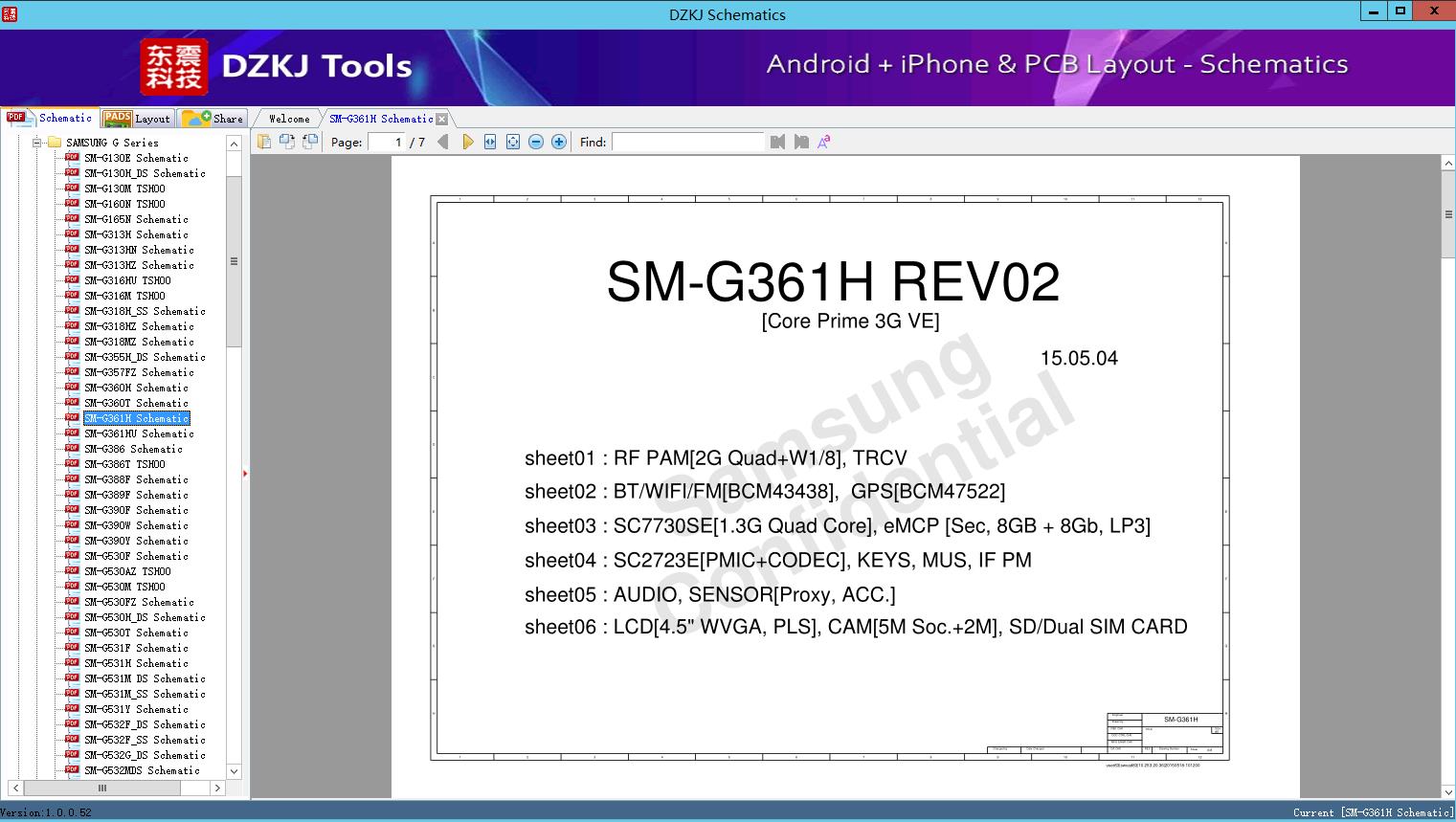Click the tree vertical scrollbar thumb
This screenshot has height=822, width=1456.
click(x=234, y=260)
